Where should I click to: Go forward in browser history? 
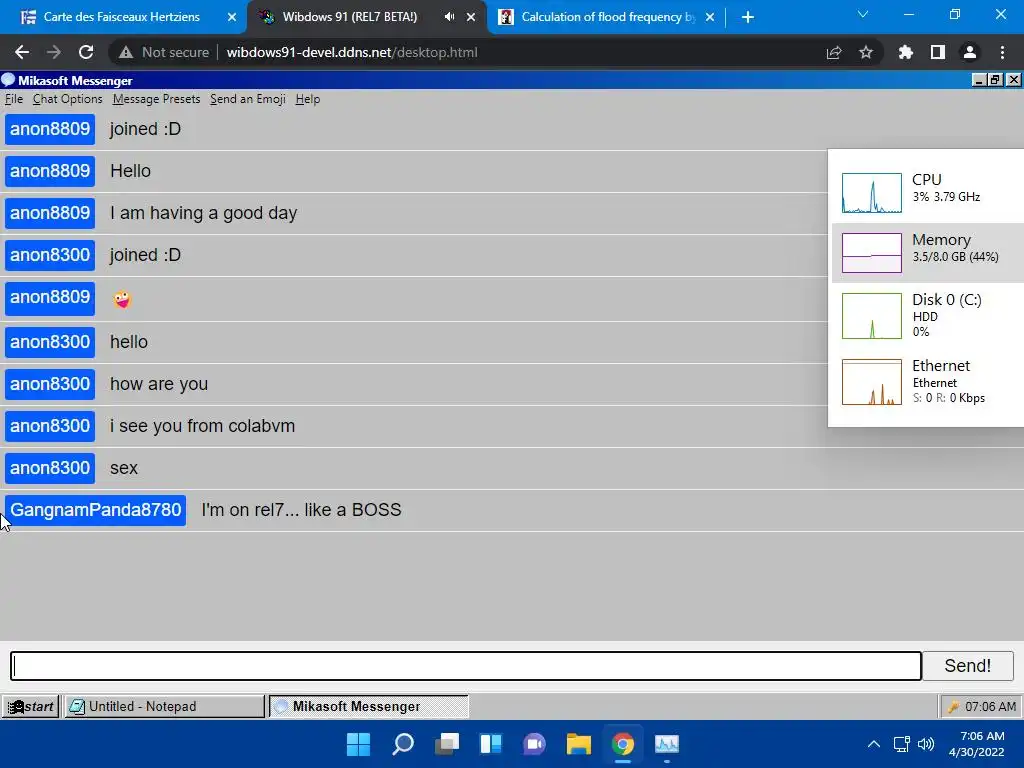pos(54,52)
